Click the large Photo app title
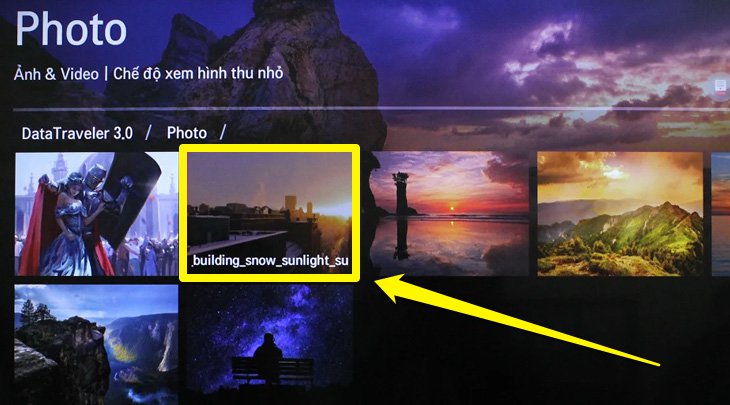 pyautogui.click(x=71, y=29)
